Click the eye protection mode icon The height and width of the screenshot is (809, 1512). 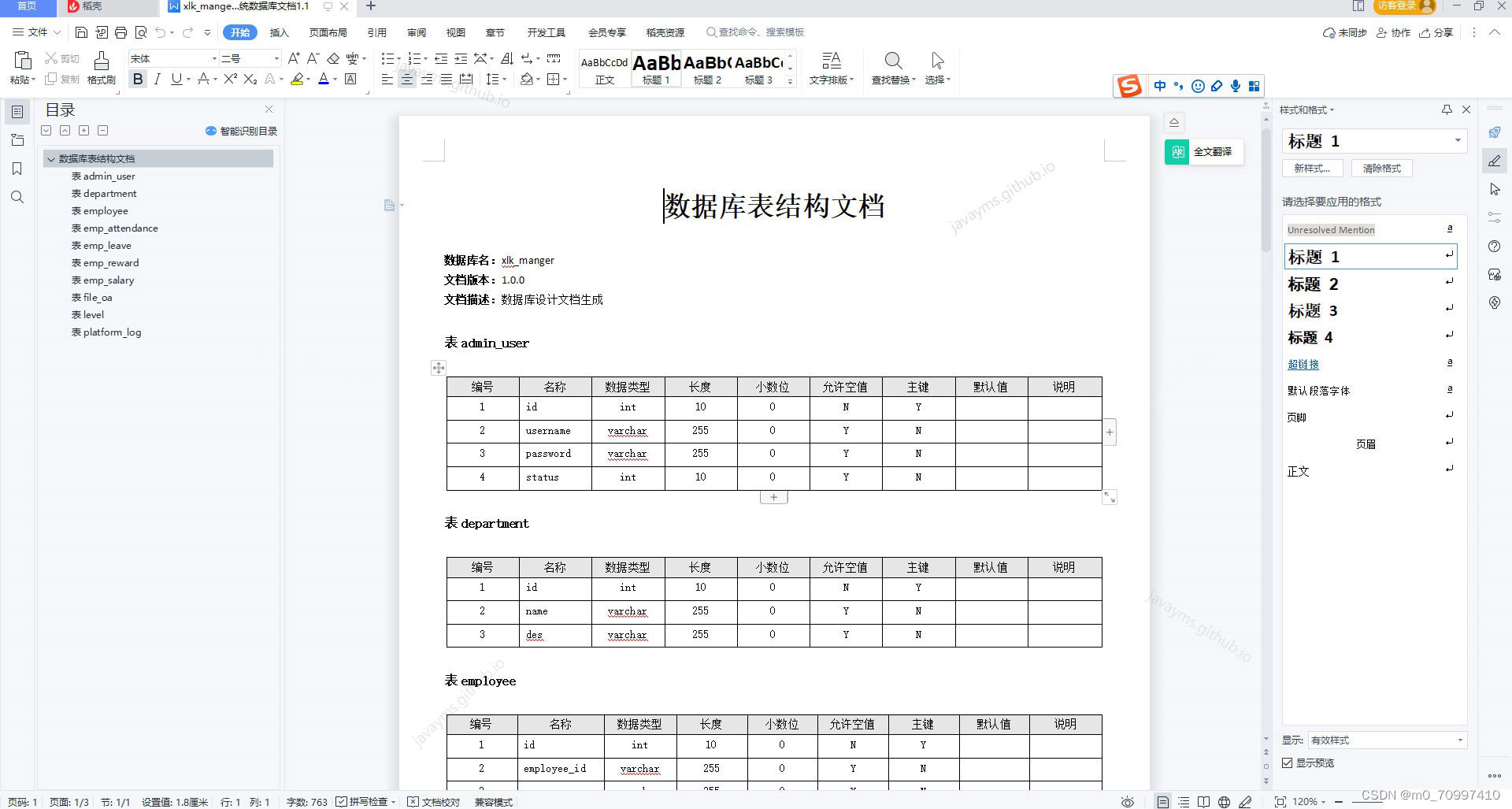pyautogui.click(x=1128, y=802)
